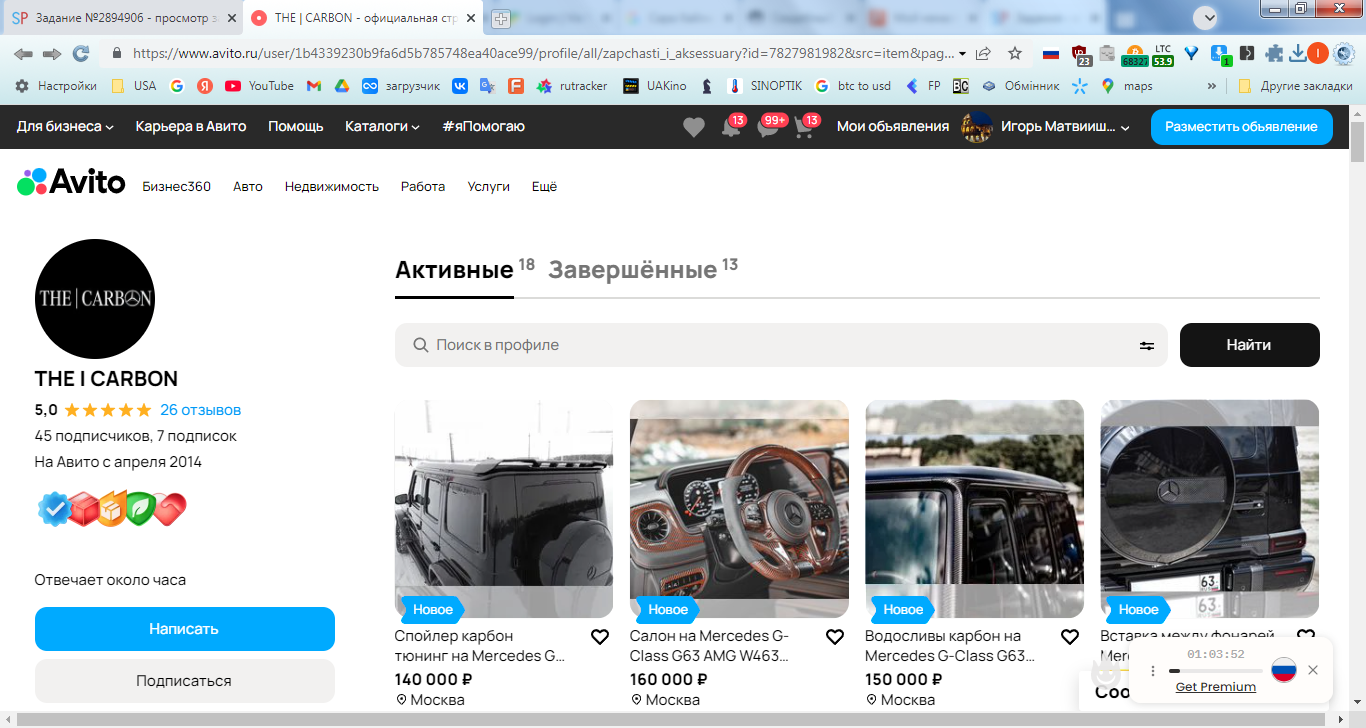Open Avito notifications bell
The width and height of the screenshot is (1366, 728).
tap(731, 128)
